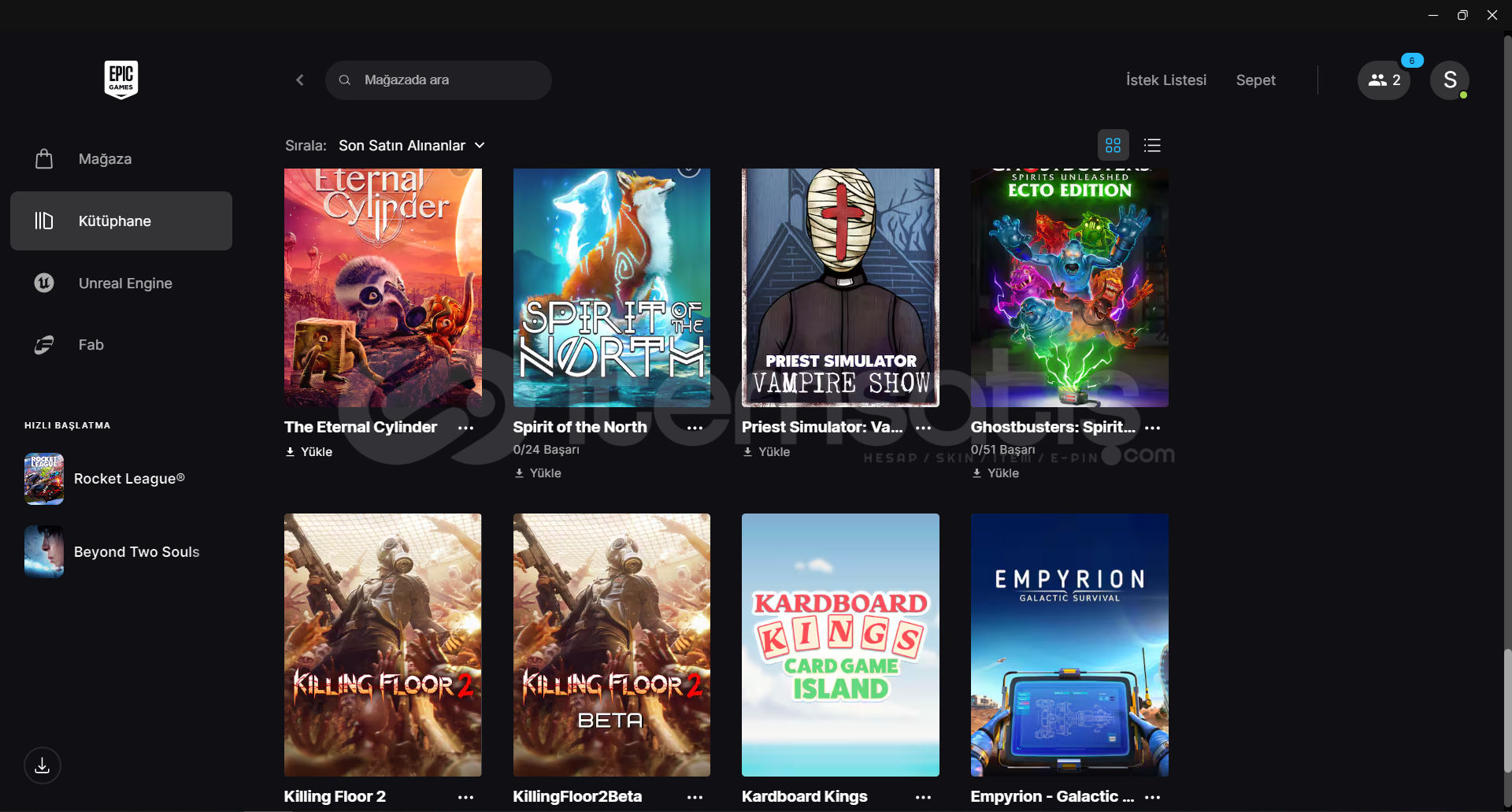Expand the Son Satın Alınanlar sort dropdown
This screenshot has height=812, width=1512.
[412, 146]
